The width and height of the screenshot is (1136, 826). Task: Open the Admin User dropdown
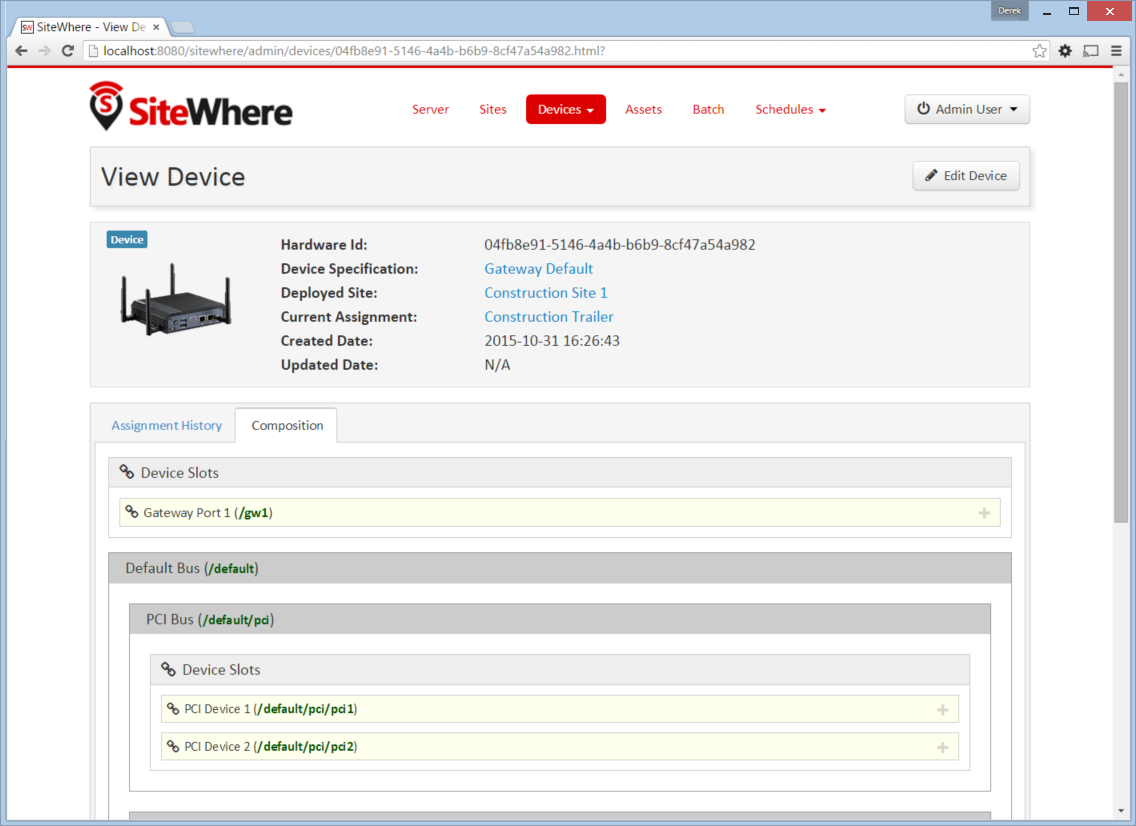tap(967, 109)
